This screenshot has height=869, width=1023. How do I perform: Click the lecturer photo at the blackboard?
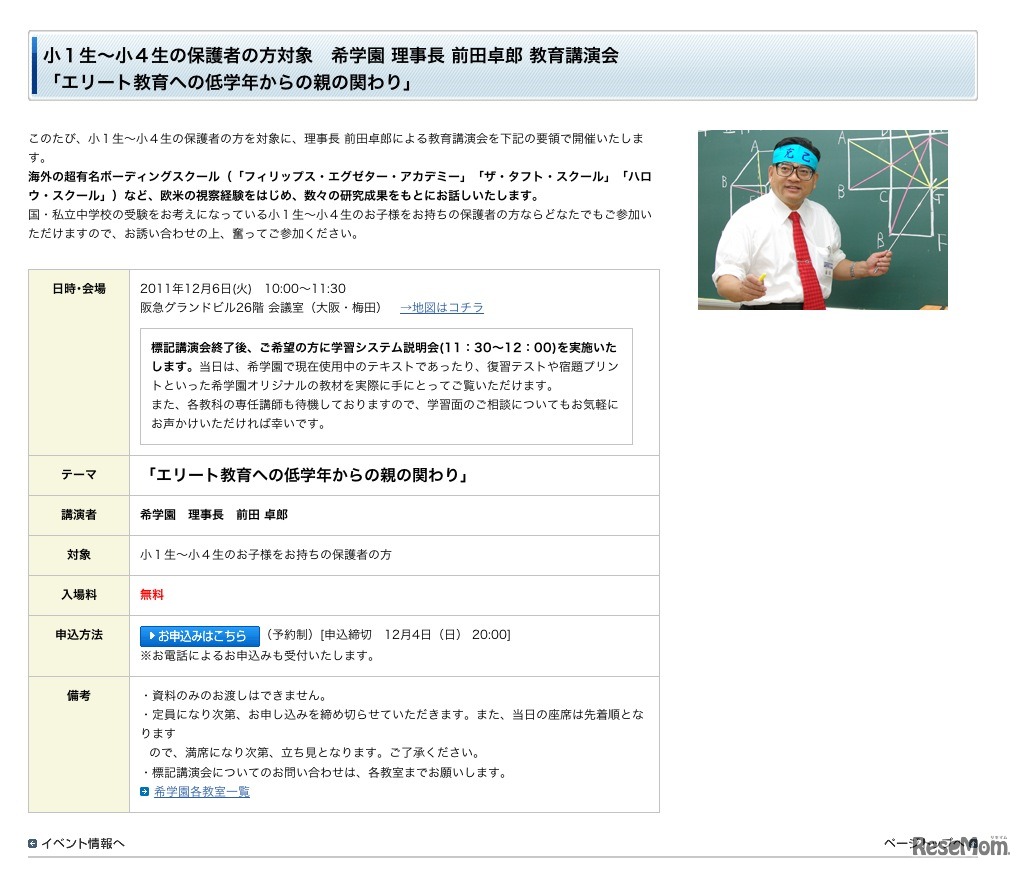click(x=822, y=219)
